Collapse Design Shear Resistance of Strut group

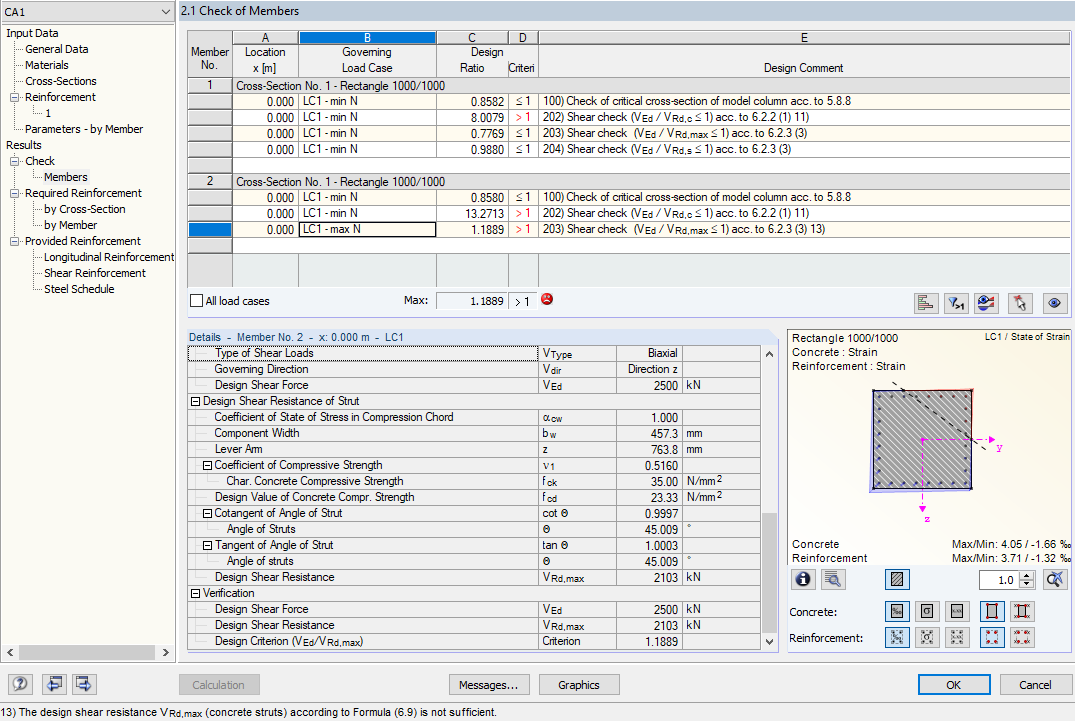coord(195,402)
